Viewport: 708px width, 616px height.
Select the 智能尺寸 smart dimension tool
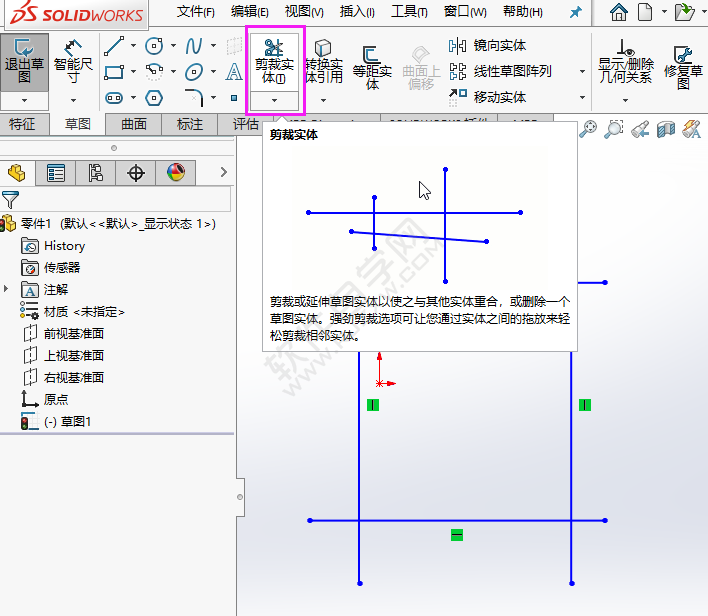[x=73, y=62]
